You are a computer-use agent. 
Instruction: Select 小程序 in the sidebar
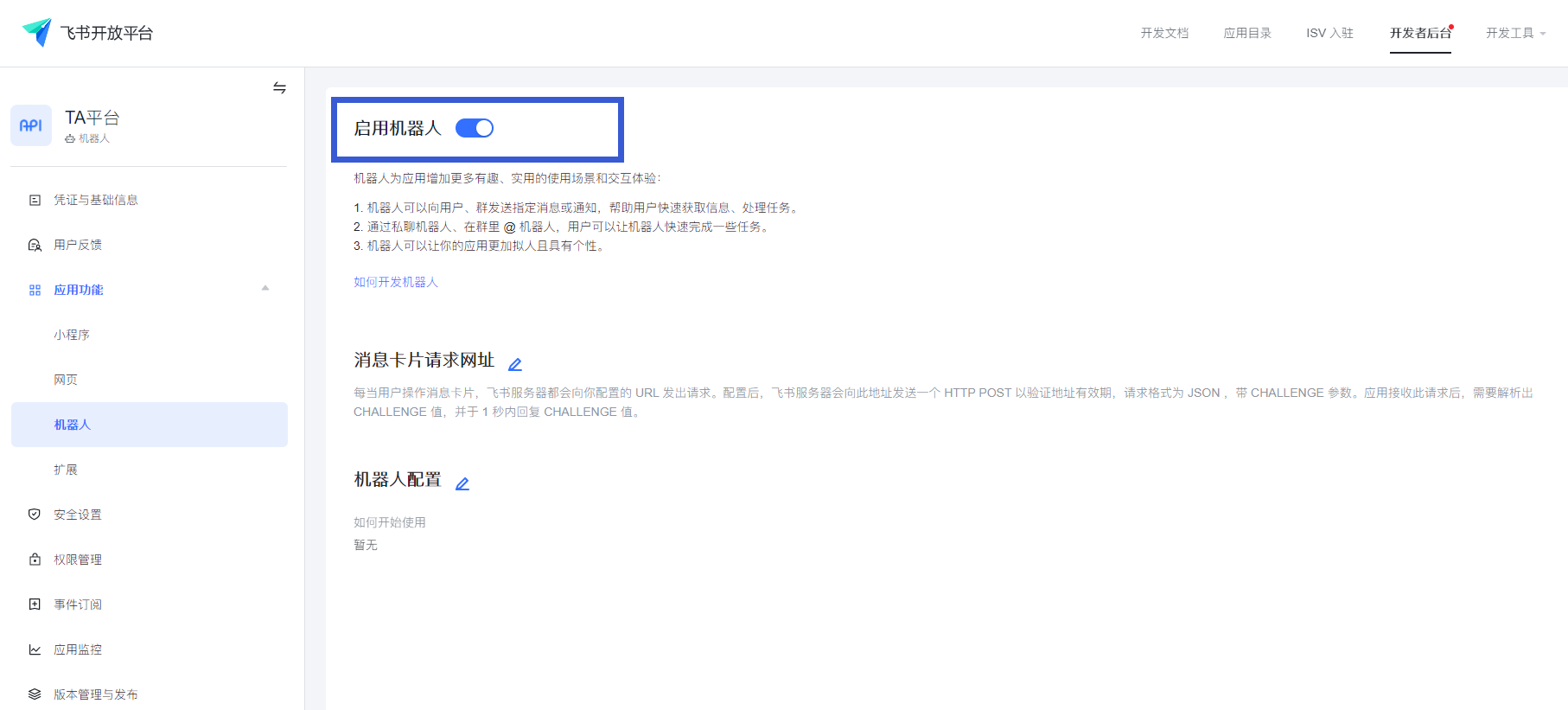pos(72,335)
